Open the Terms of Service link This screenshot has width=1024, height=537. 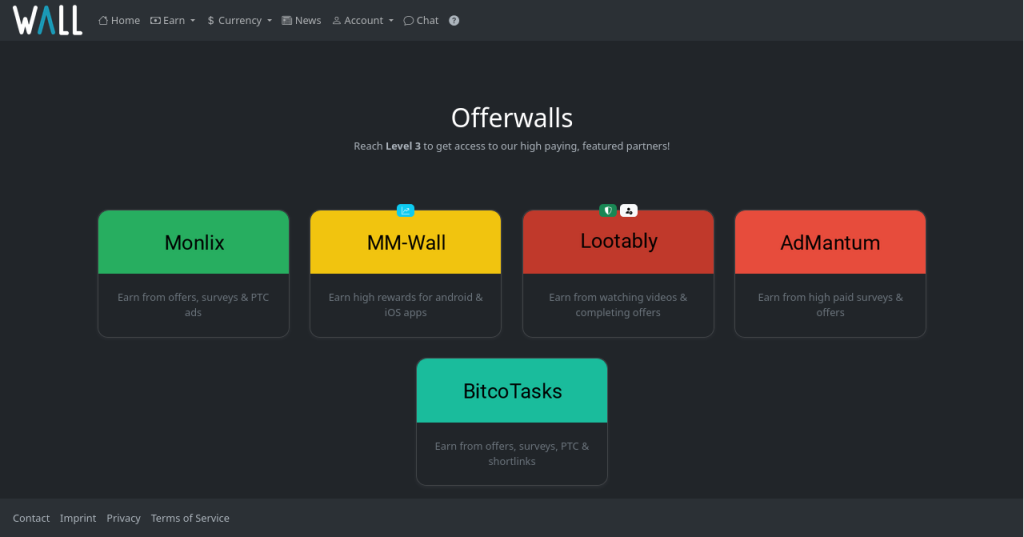(190, 518)
